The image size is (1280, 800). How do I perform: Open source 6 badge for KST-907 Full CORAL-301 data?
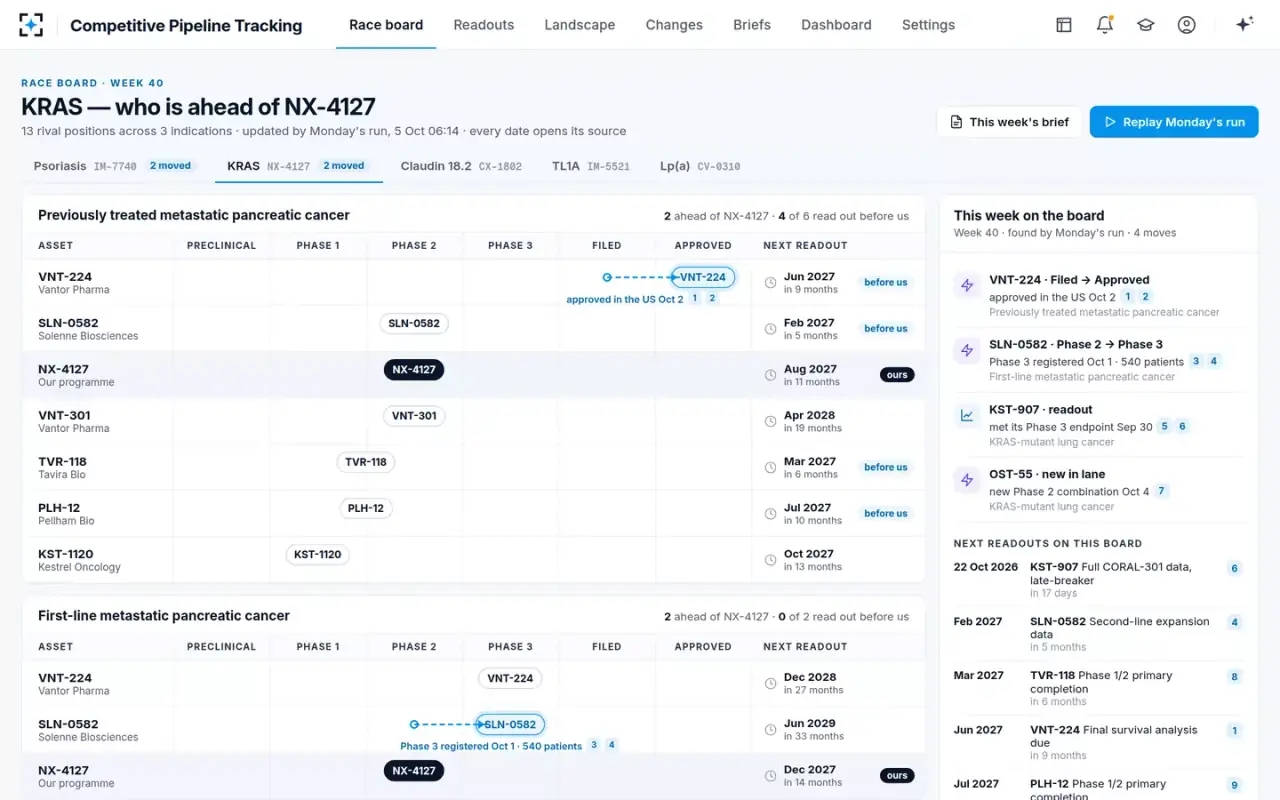tap(1234, 568)
